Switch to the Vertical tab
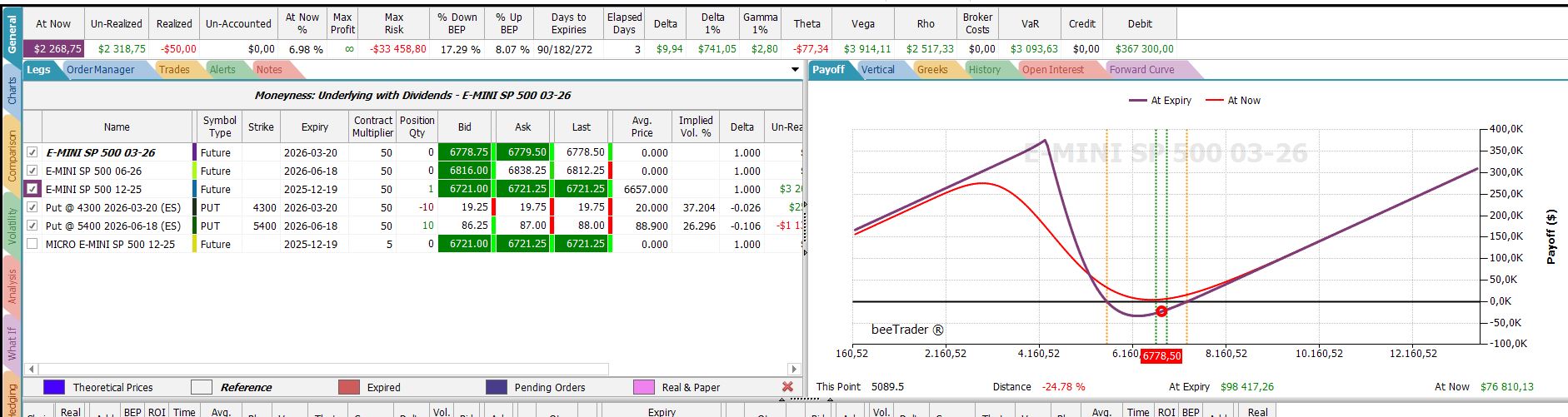 (878, 70)
